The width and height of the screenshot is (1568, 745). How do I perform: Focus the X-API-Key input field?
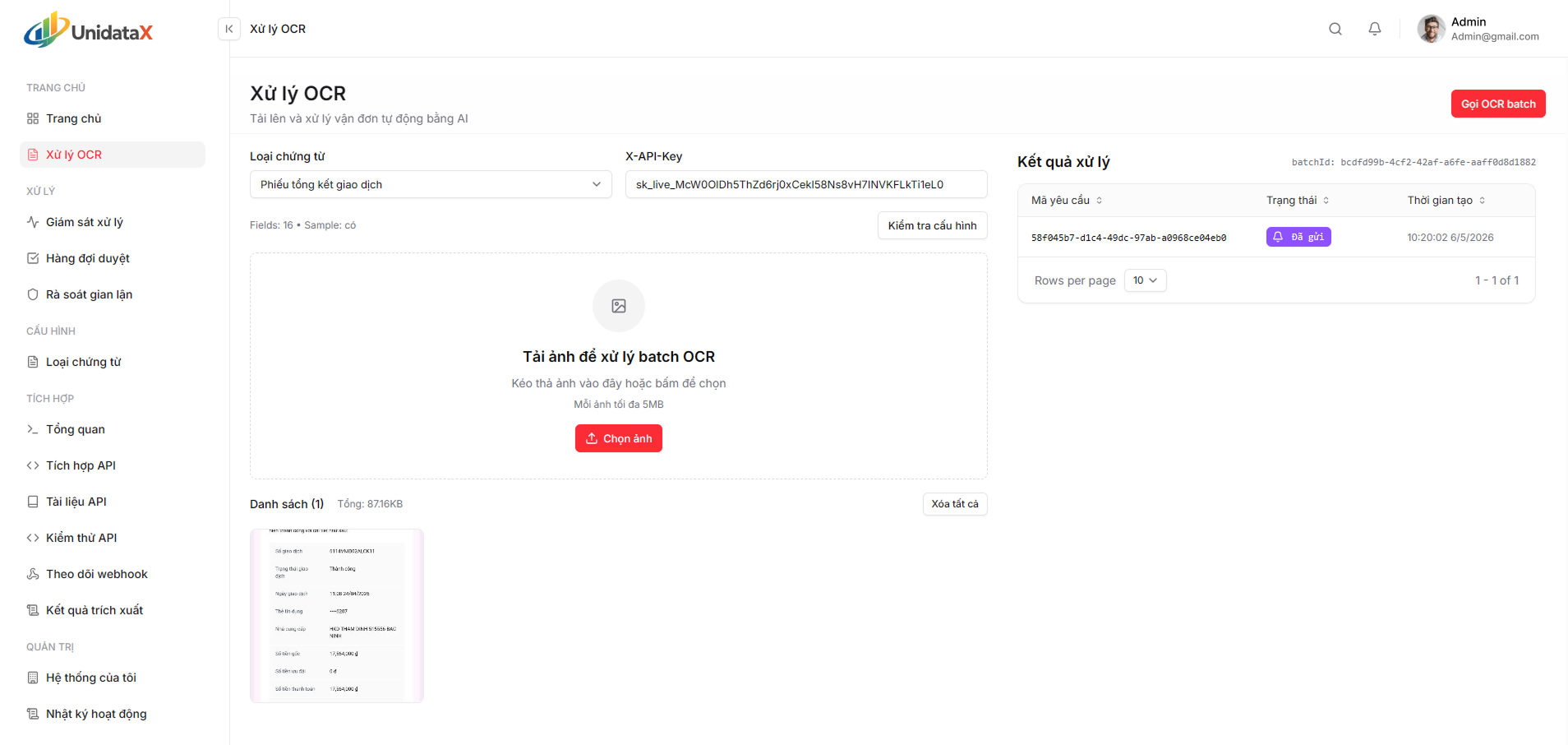tap(806, 184)
